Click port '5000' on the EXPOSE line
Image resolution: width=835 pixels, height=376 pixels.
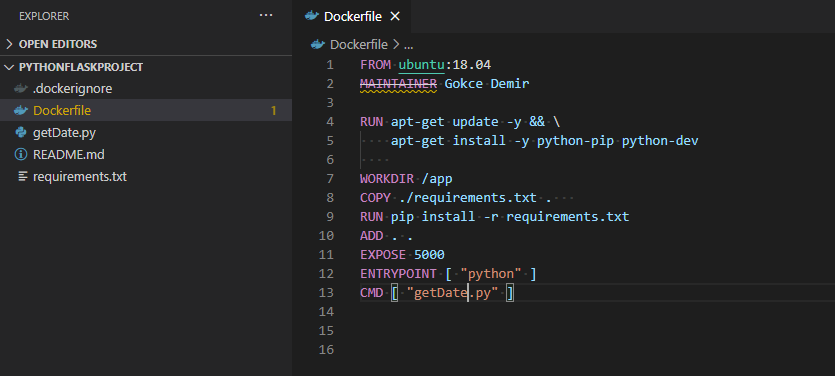429,255
